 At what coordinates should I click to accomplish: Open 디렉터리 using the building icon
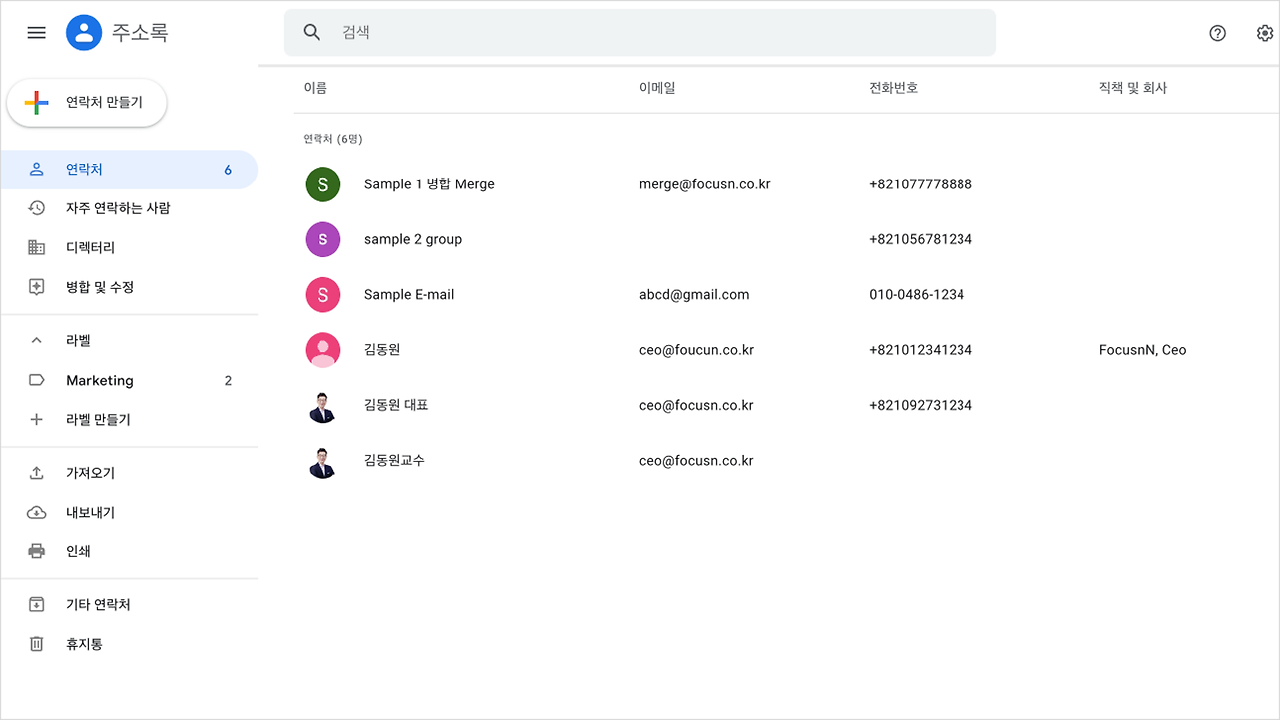click(x=37, y=247)
